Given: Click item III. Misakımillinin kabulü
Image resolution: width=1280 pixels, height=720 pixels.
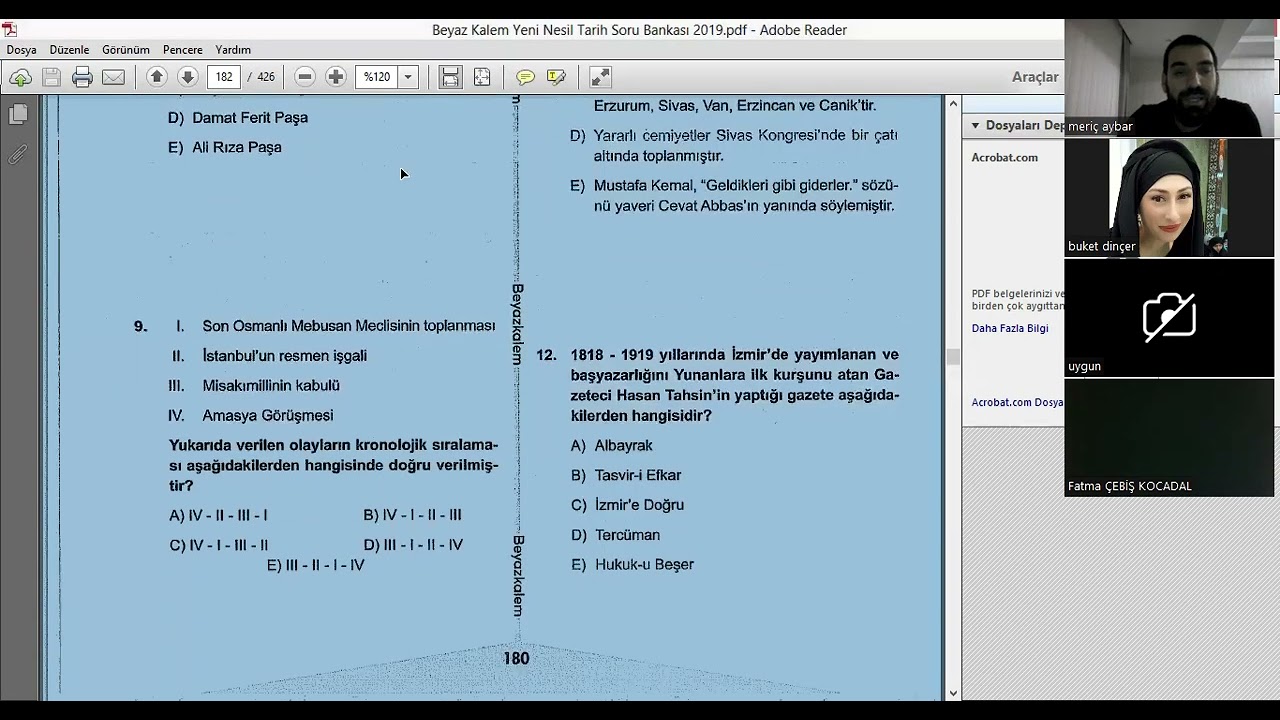Looking at the screenshot, I should (254, 385).
